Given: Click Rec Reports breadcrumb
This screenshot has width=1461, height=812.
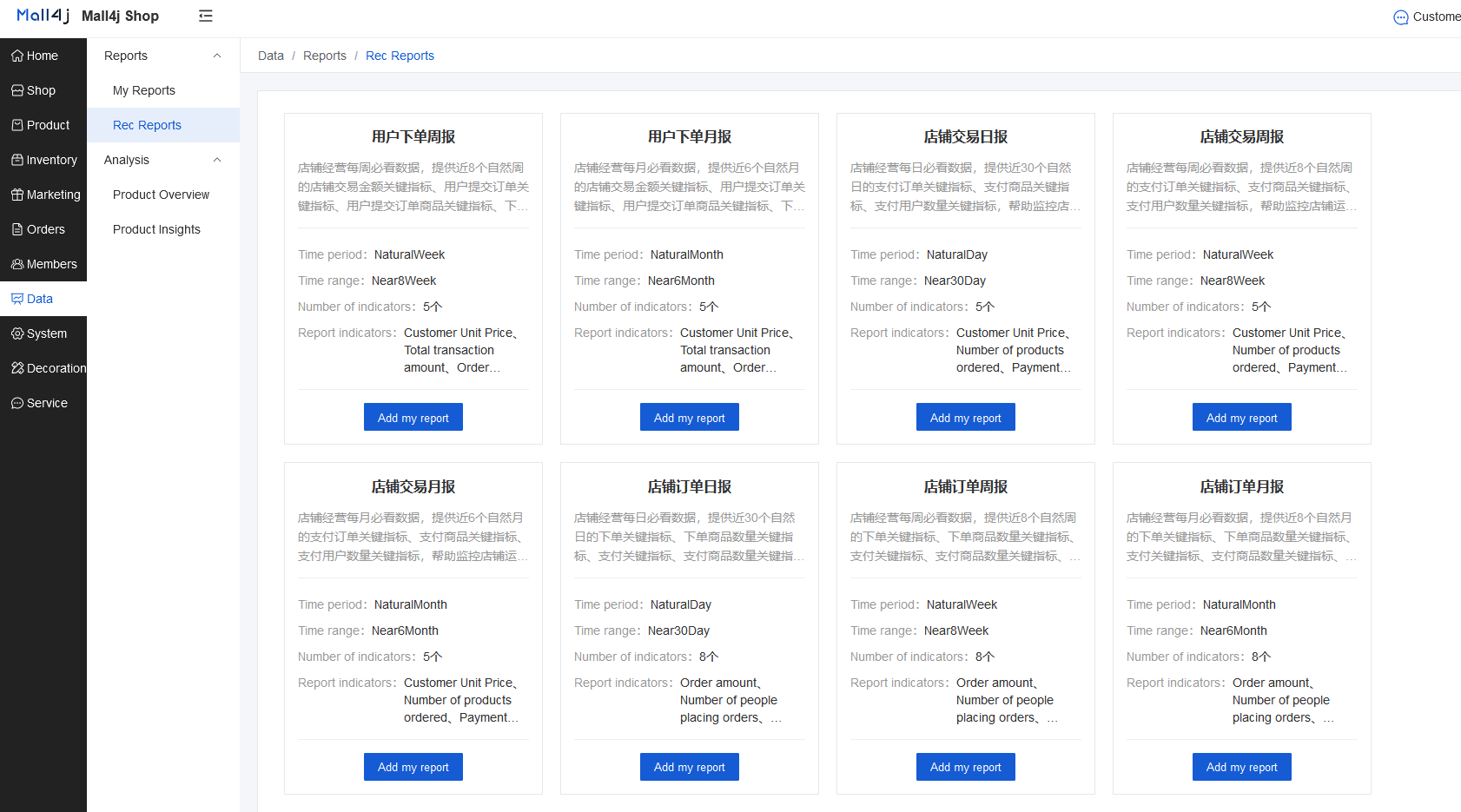Looking at the screenshot, I should click(x=400, y=56).
